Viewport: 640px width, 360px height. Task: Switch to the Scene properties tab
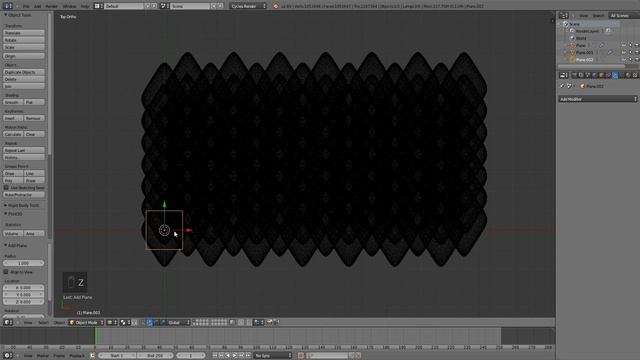tap(588, 75)
